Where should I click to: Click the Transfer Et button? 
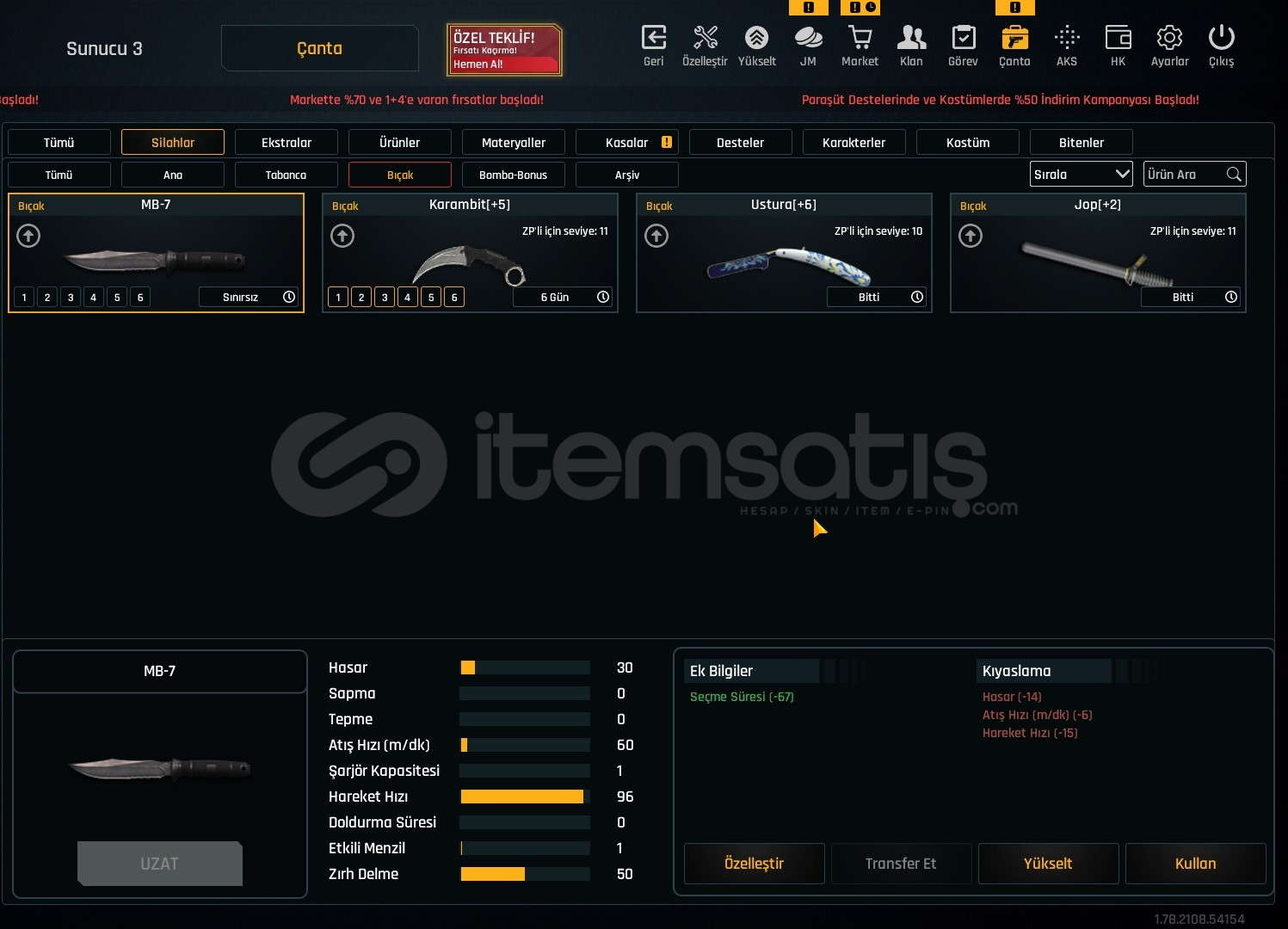pos(901,864)
